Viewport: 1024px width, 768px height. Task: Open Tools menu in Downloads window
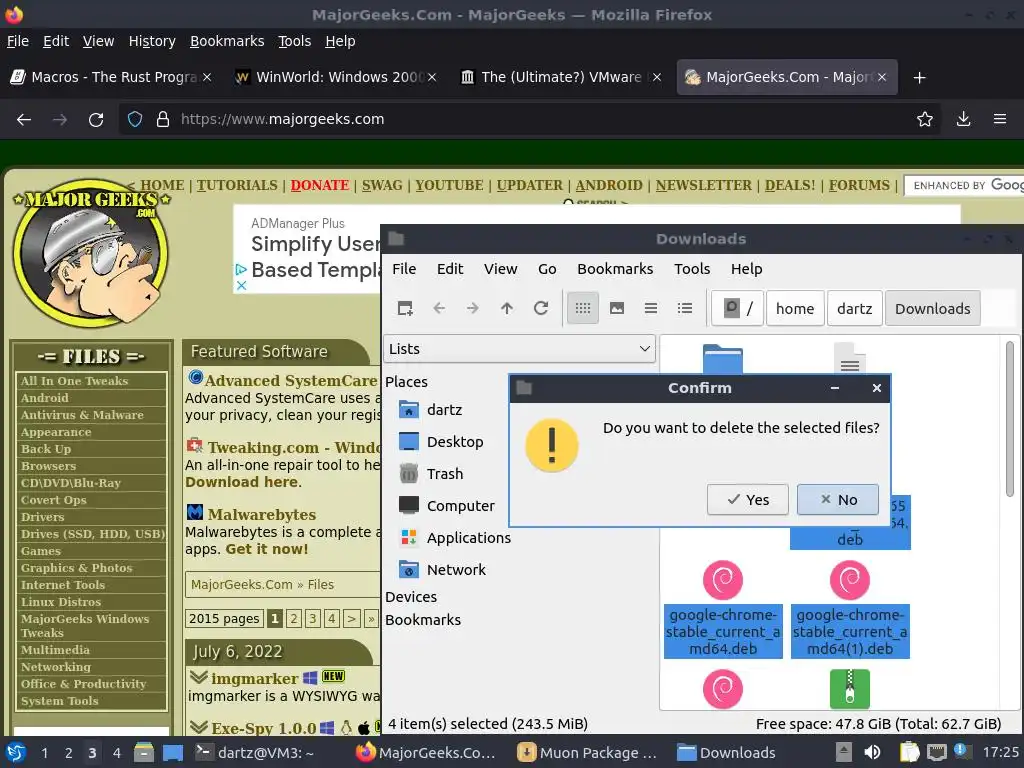692,269
